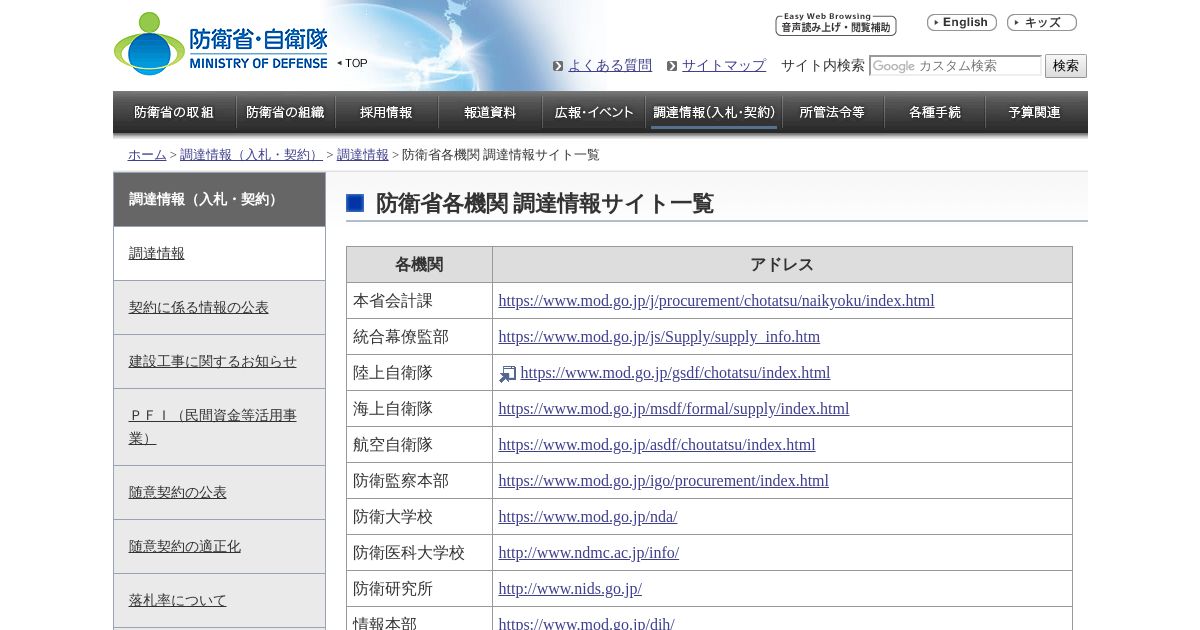Image resolution: width=1200 pixels, height=630 pixels.
Task: Click the 検索 search button
Action: click(x=1066, y=66)
